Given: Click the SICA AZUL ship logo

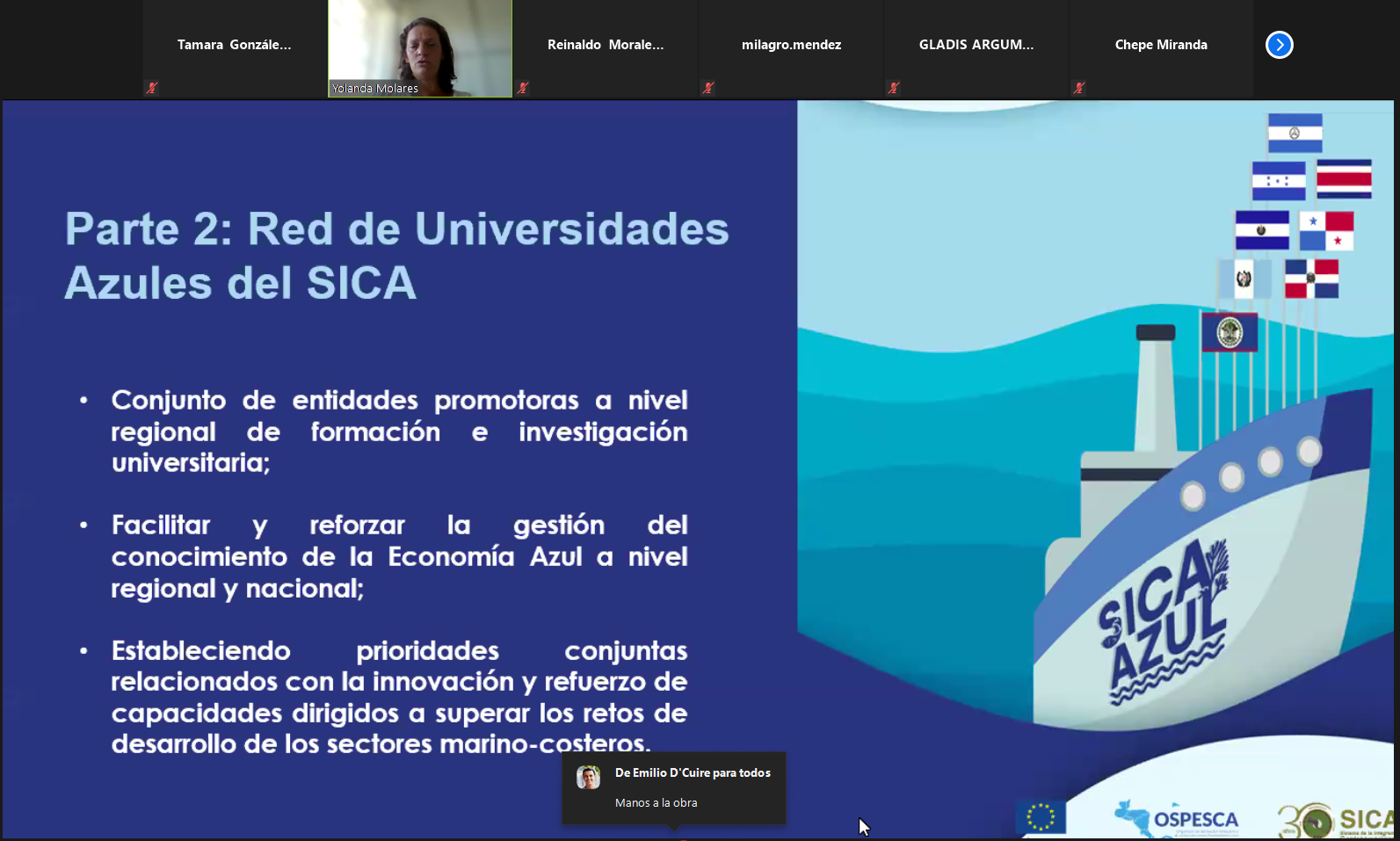Looking at the screenshot, I should [1164, 622].
